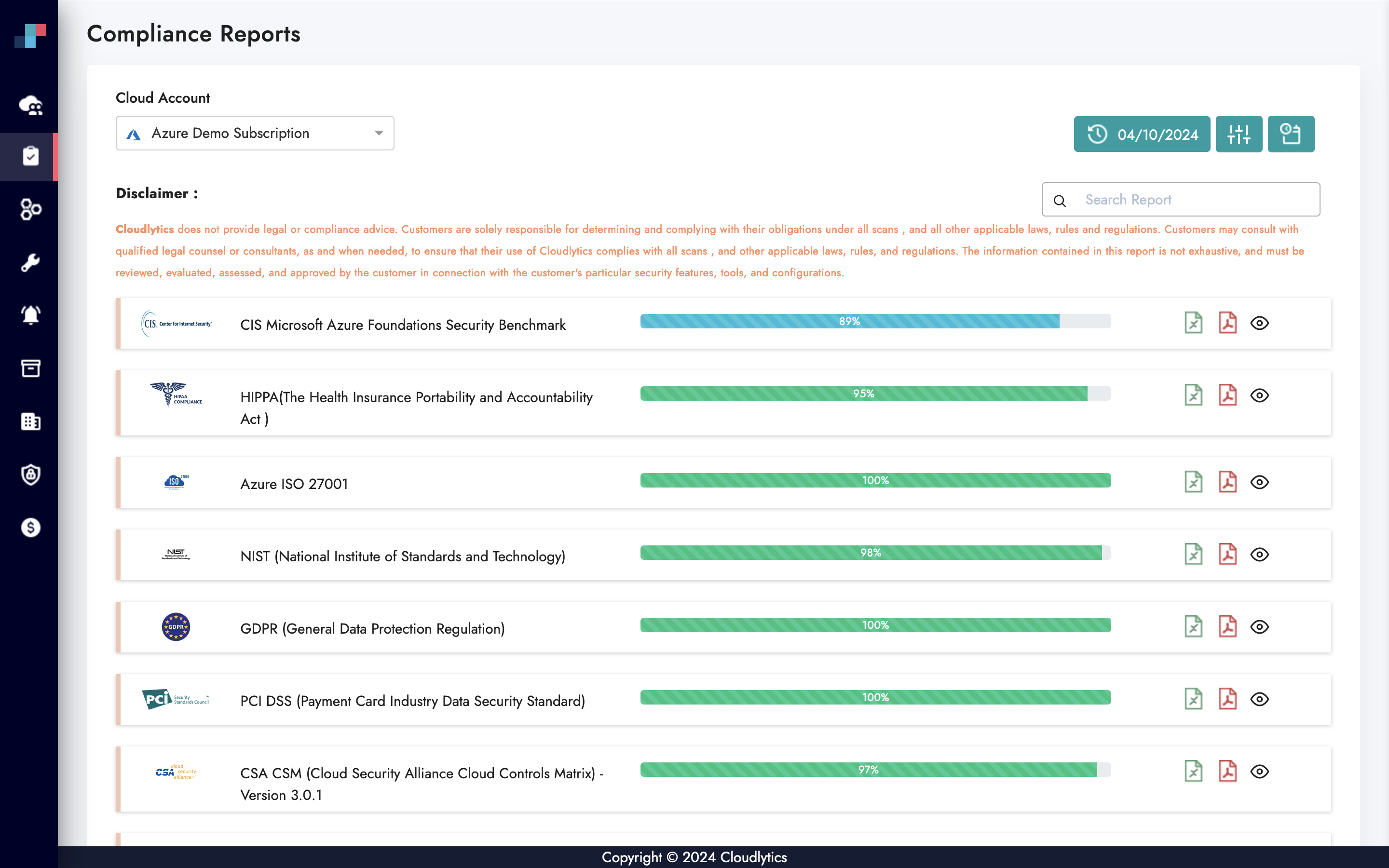This screenshot has height=868, width=1389.
Task: Open the cost dollar sidebar icon
Action: tap(30, 527)
